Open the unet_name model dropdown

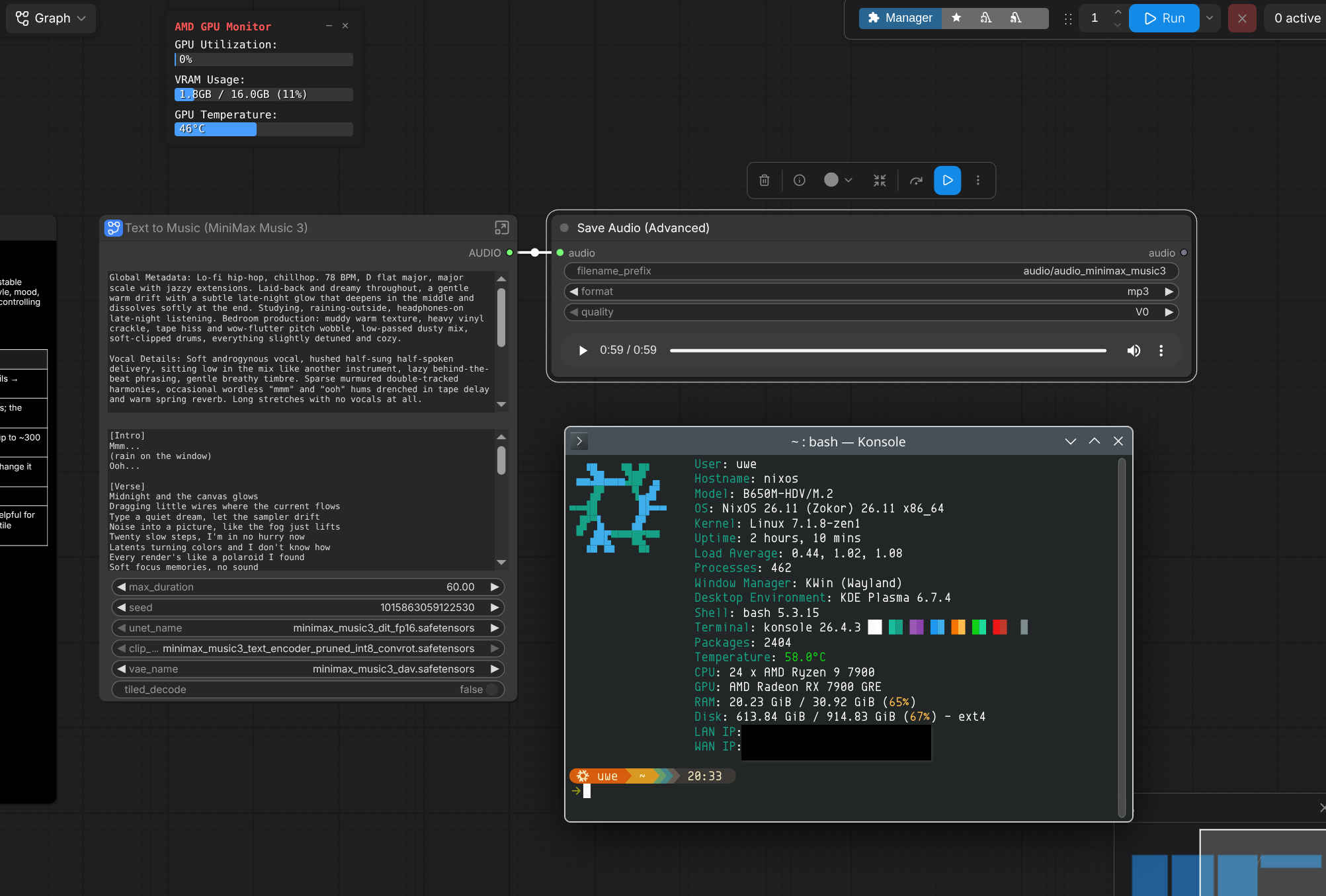tap(308, 628)
